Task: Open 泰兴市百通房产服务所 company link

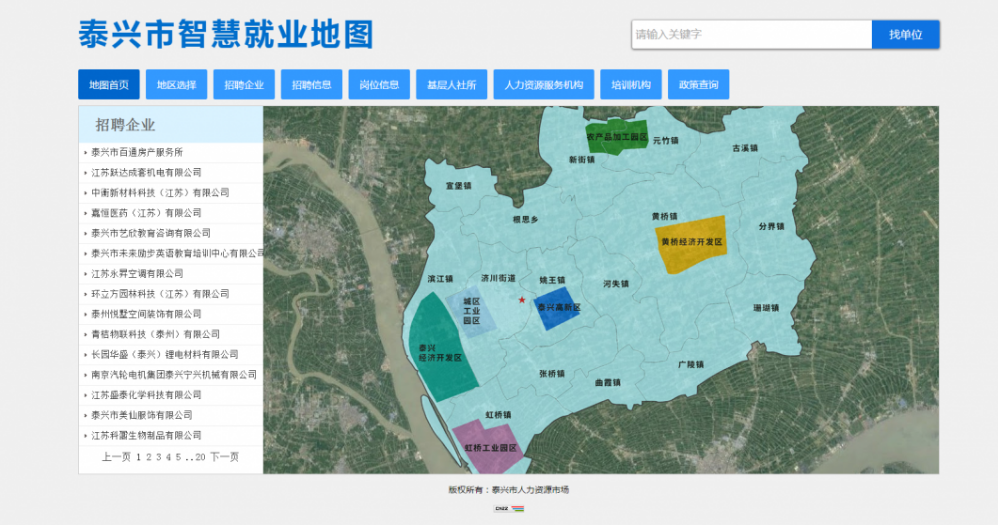Action: coord(137,152)
